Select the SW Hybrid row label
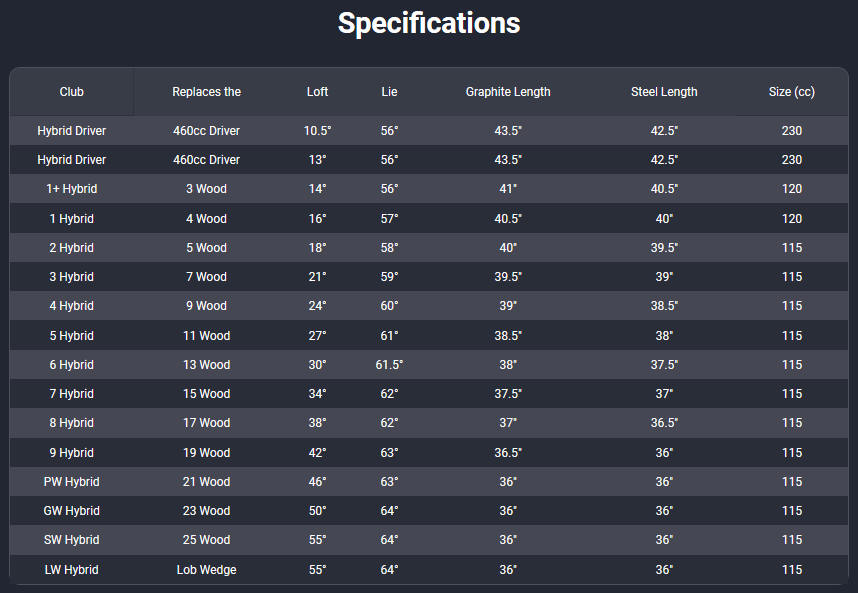858x593 pixels. point(71,540)
